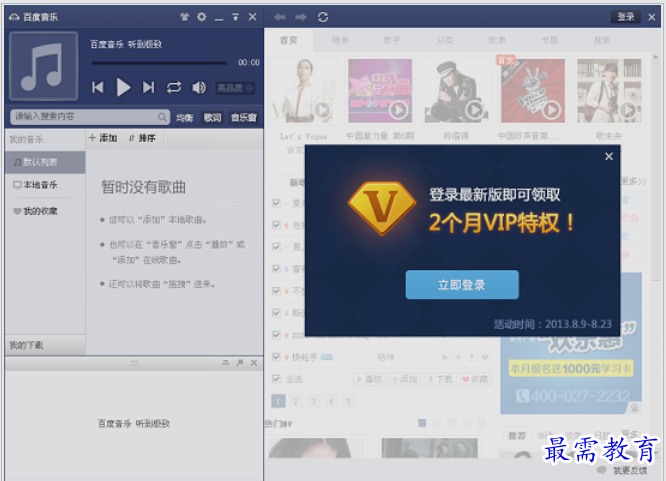The image size is (666, 481).
Task: Go to page 2 of song list
Action: (296, 401)
